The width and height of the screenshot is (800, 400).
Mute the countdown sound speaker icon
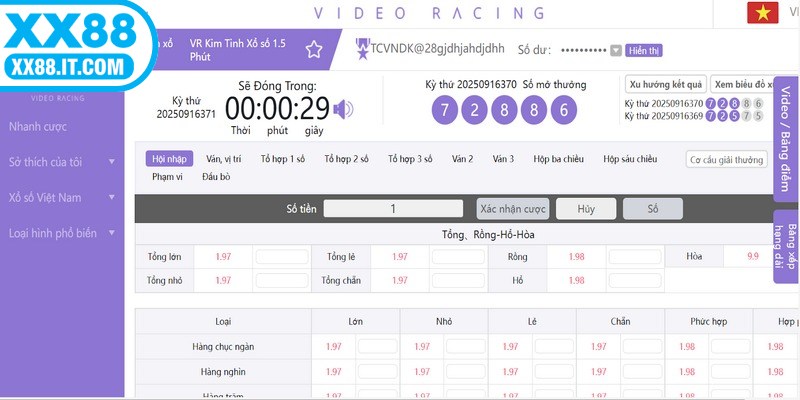[x=344, y=109]
